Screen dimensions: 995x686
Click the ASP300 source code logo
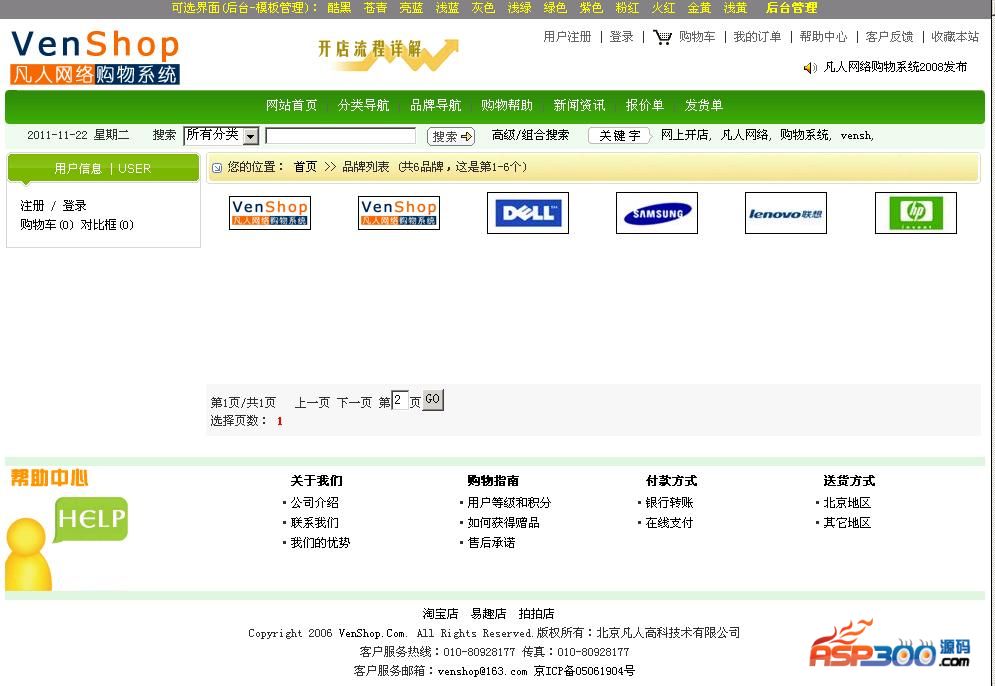[x=889, y=645]
